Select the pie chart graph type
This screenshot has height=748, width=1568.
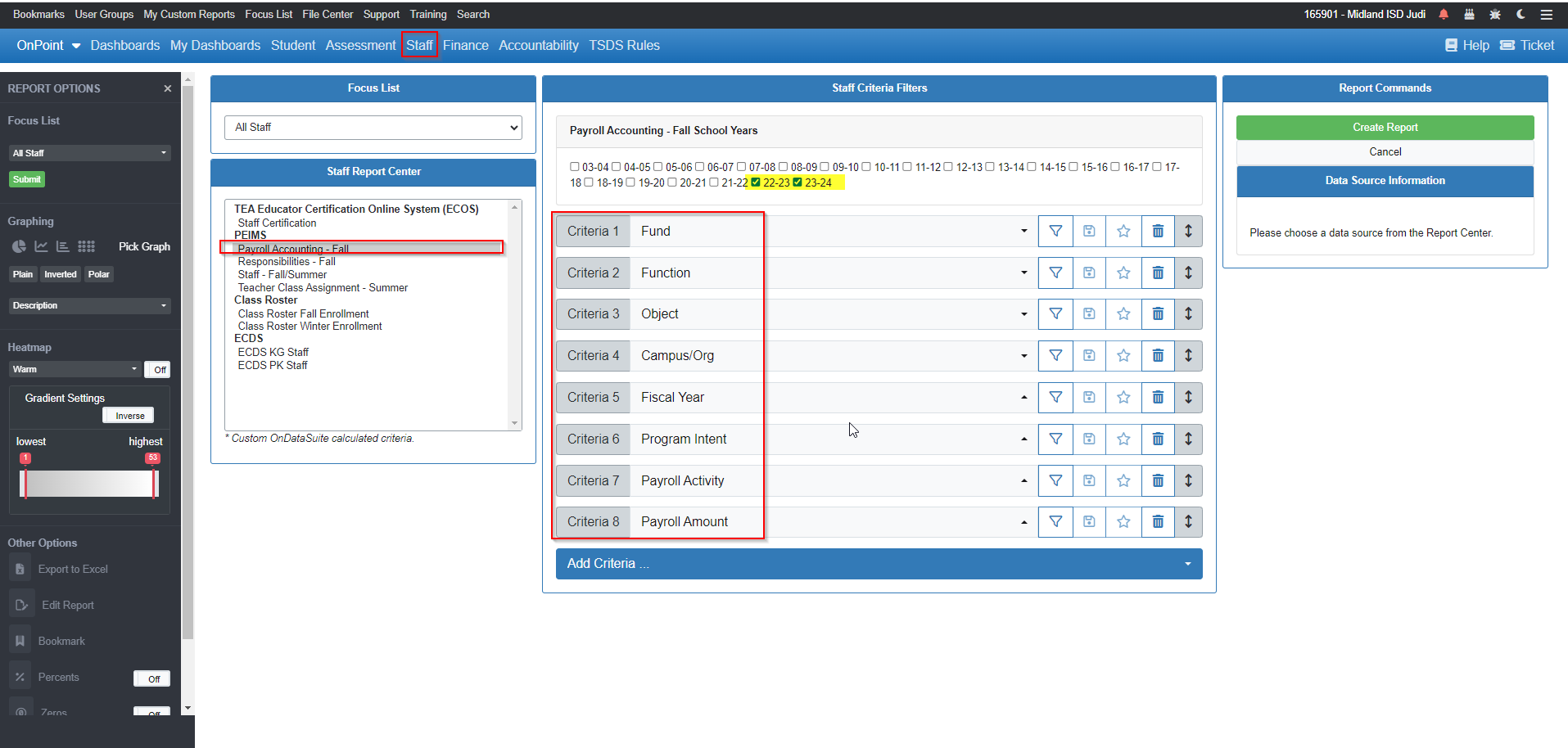[18, 246]
